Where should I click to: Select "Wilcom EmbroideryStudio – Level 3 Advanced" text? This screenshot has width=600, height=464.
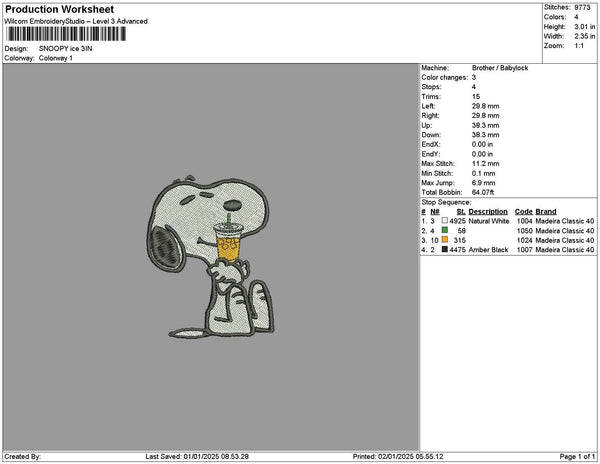pyautogui.click(x=76, y=21)
